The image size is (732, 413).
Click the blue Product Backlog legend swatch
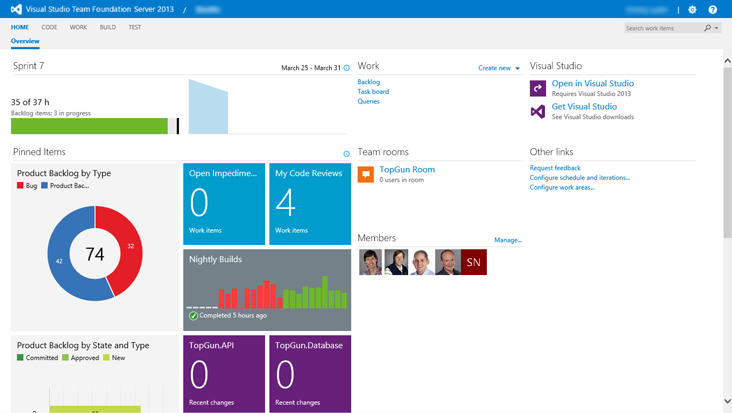click(44, 185)
